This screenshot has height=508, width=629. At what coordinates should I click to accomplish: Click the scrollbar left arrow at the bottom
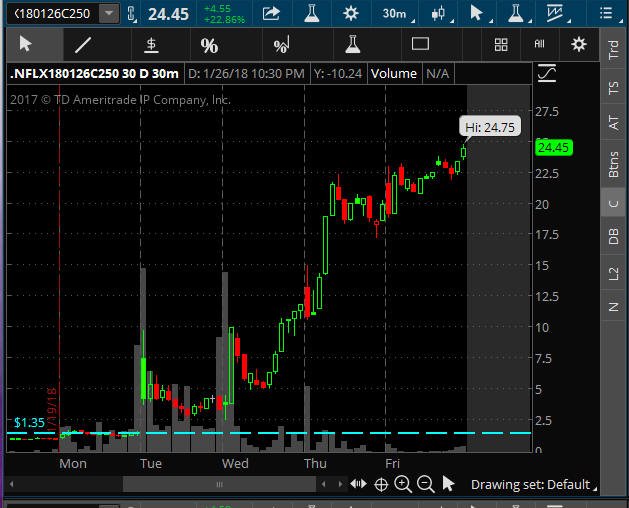click(x=11, y=484)
